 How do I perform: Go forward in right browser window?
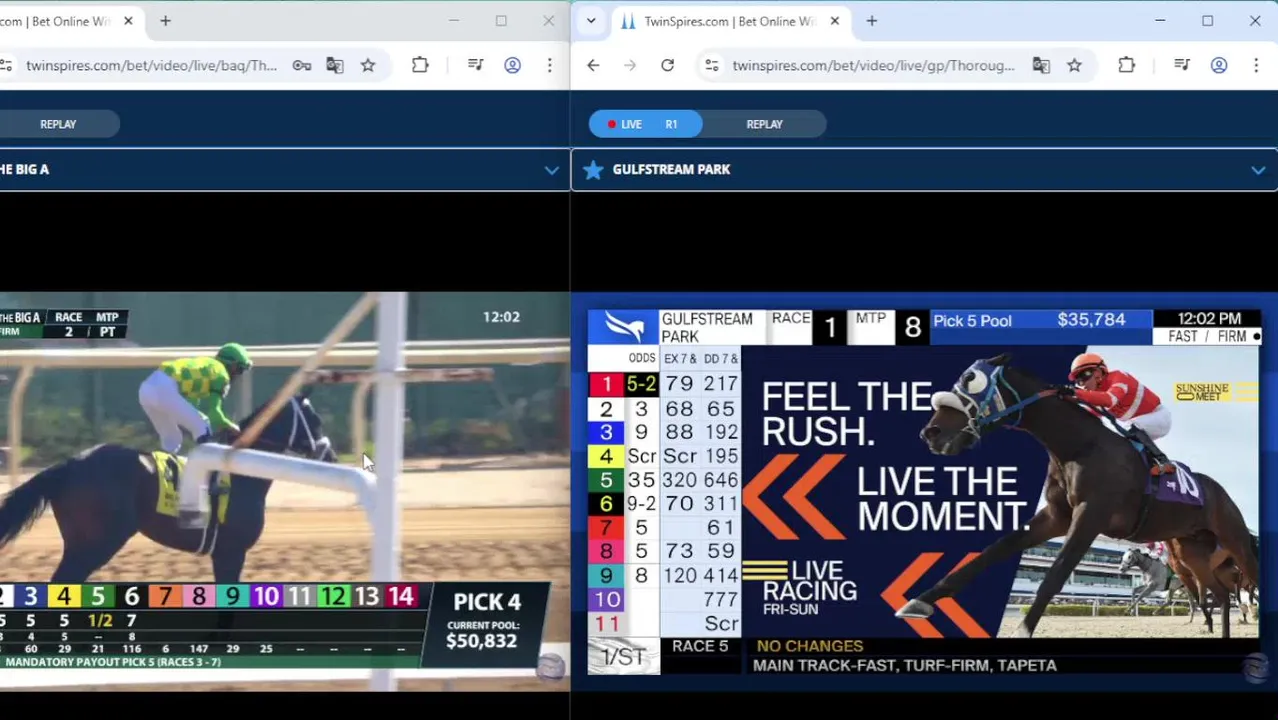pos(630,66)
